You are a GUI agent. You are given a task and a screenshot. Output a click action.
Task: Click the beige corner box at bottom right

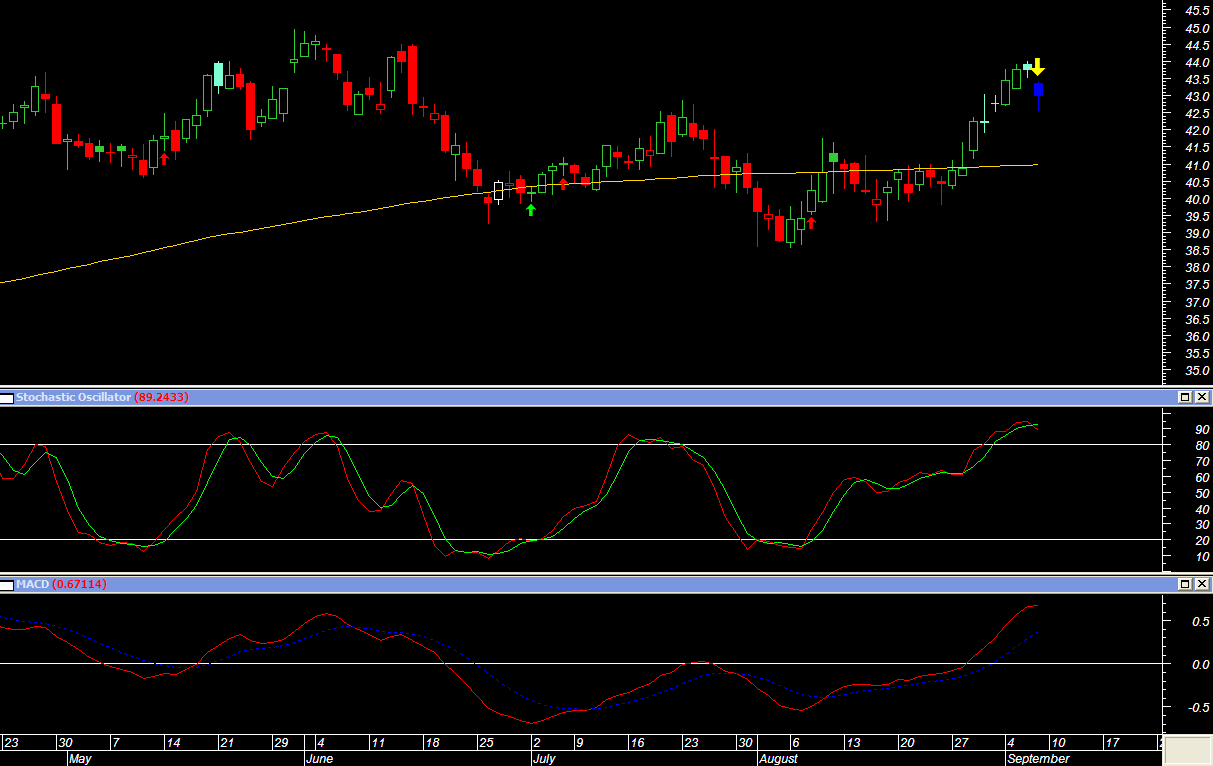(1188, 750)
